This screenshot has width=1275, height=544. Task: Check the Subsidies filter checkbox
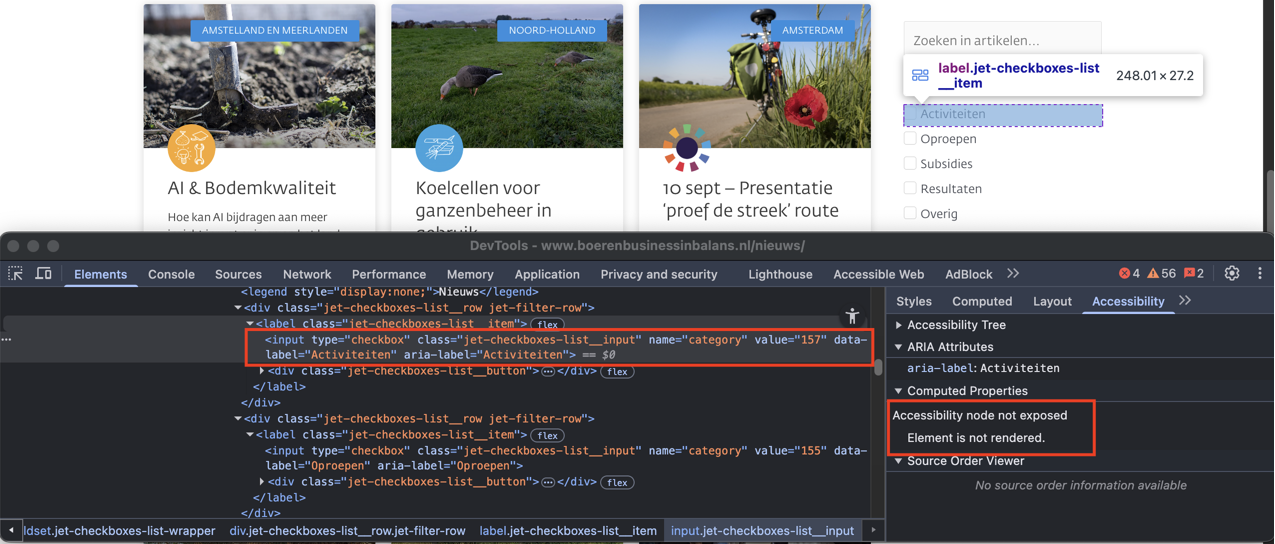point(910,164)
